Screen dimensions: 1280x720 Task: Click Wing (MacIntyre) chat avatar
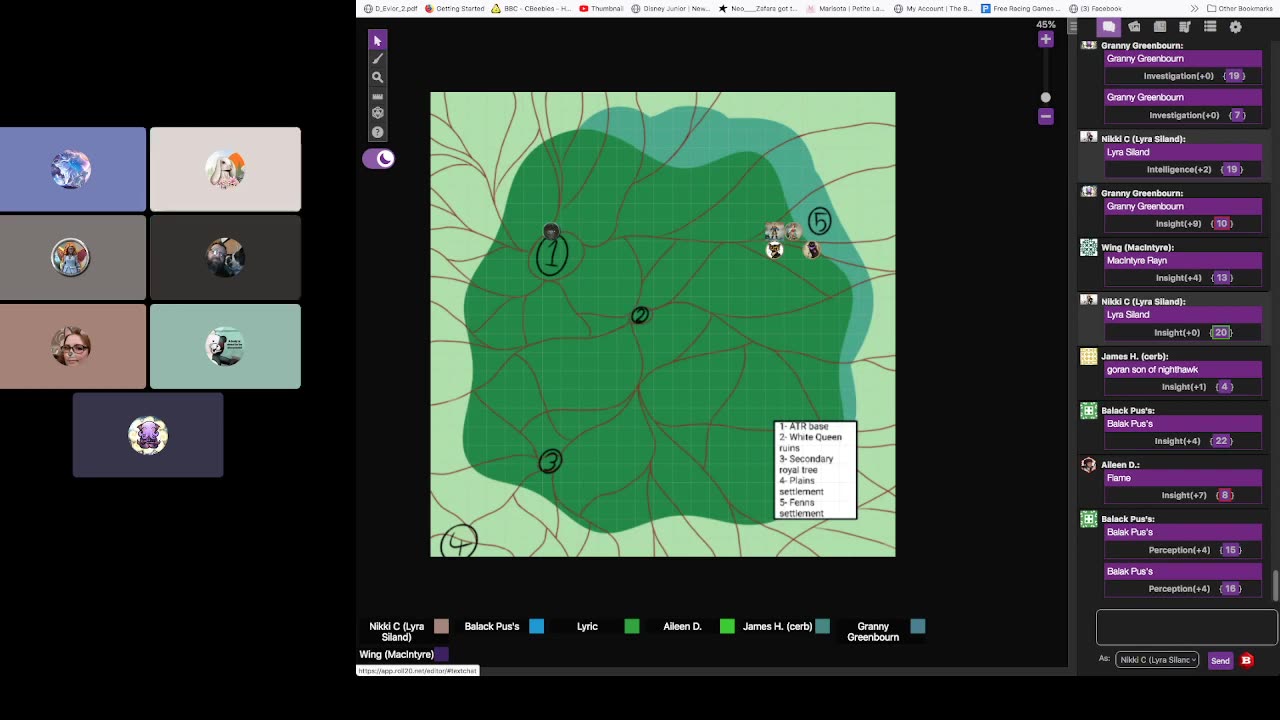[x=1089, y=247]
